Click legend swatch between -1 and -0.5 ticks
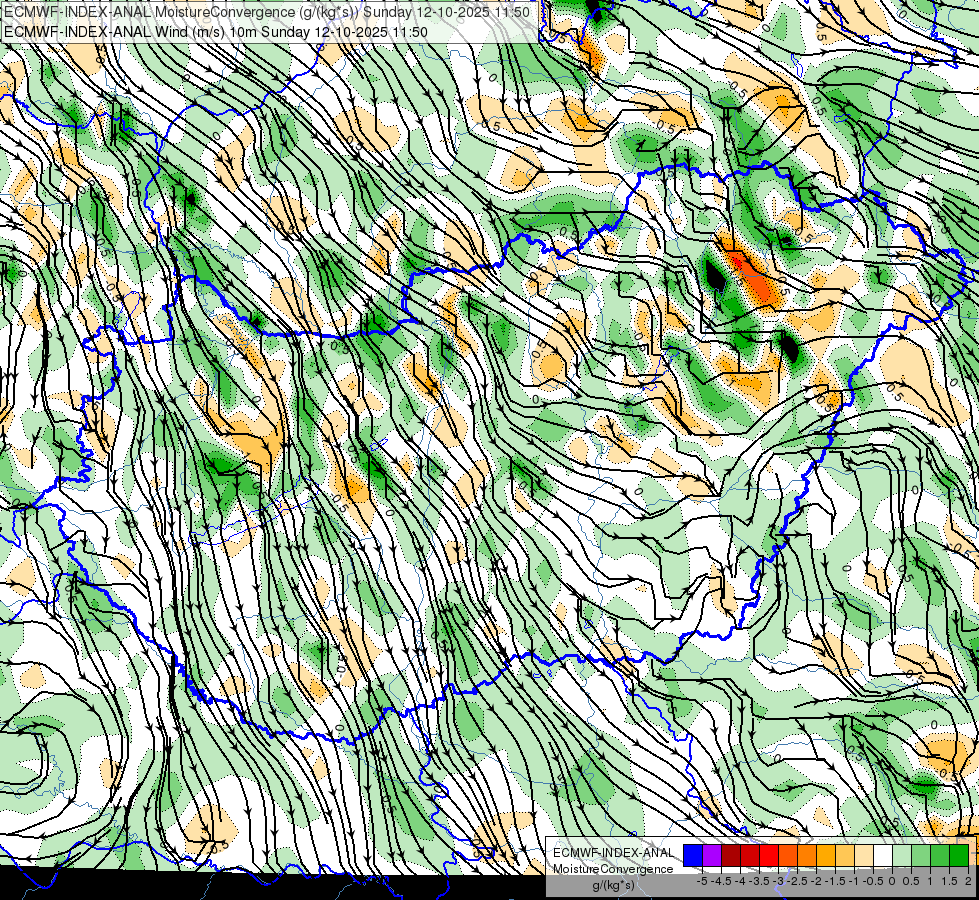 click(864, 856)
